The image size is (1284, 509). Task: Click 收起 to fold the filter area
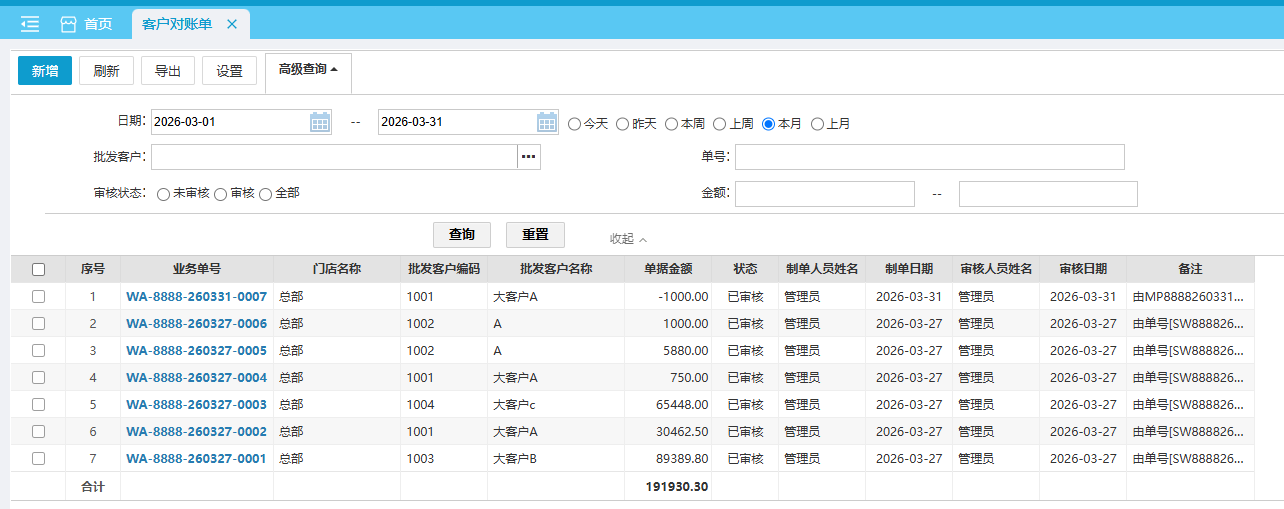pos(628,239)
